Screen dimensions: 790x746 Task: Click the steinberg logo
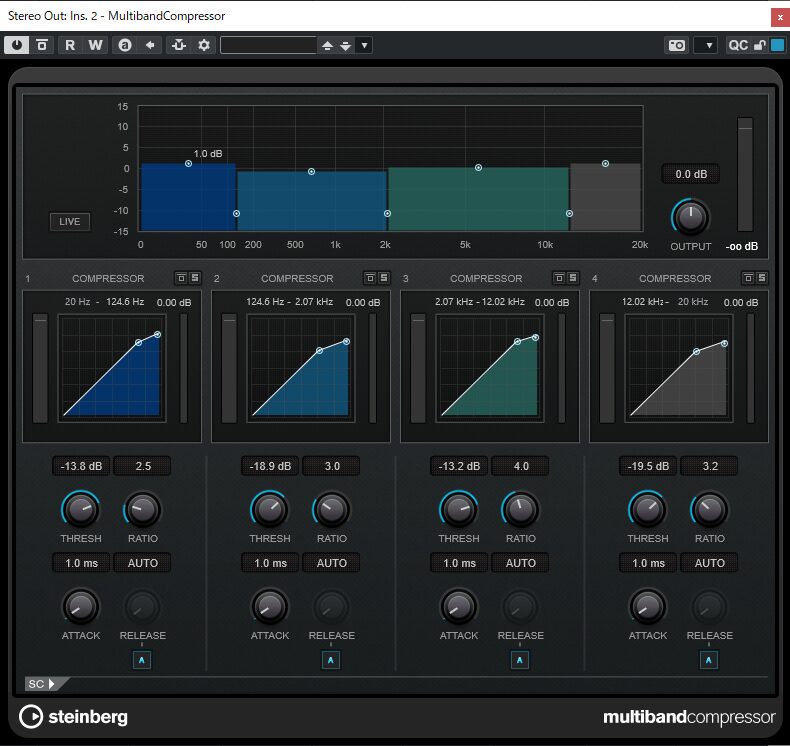(x=74, y=717)
